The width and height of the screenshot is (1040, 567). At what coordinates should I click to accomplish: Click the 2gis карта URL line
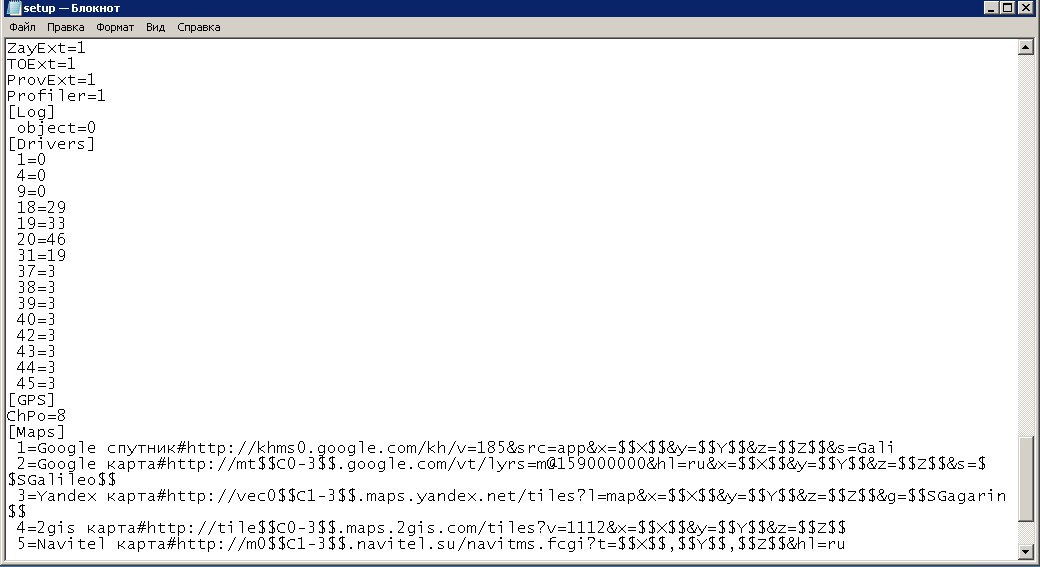pos(431,528)
